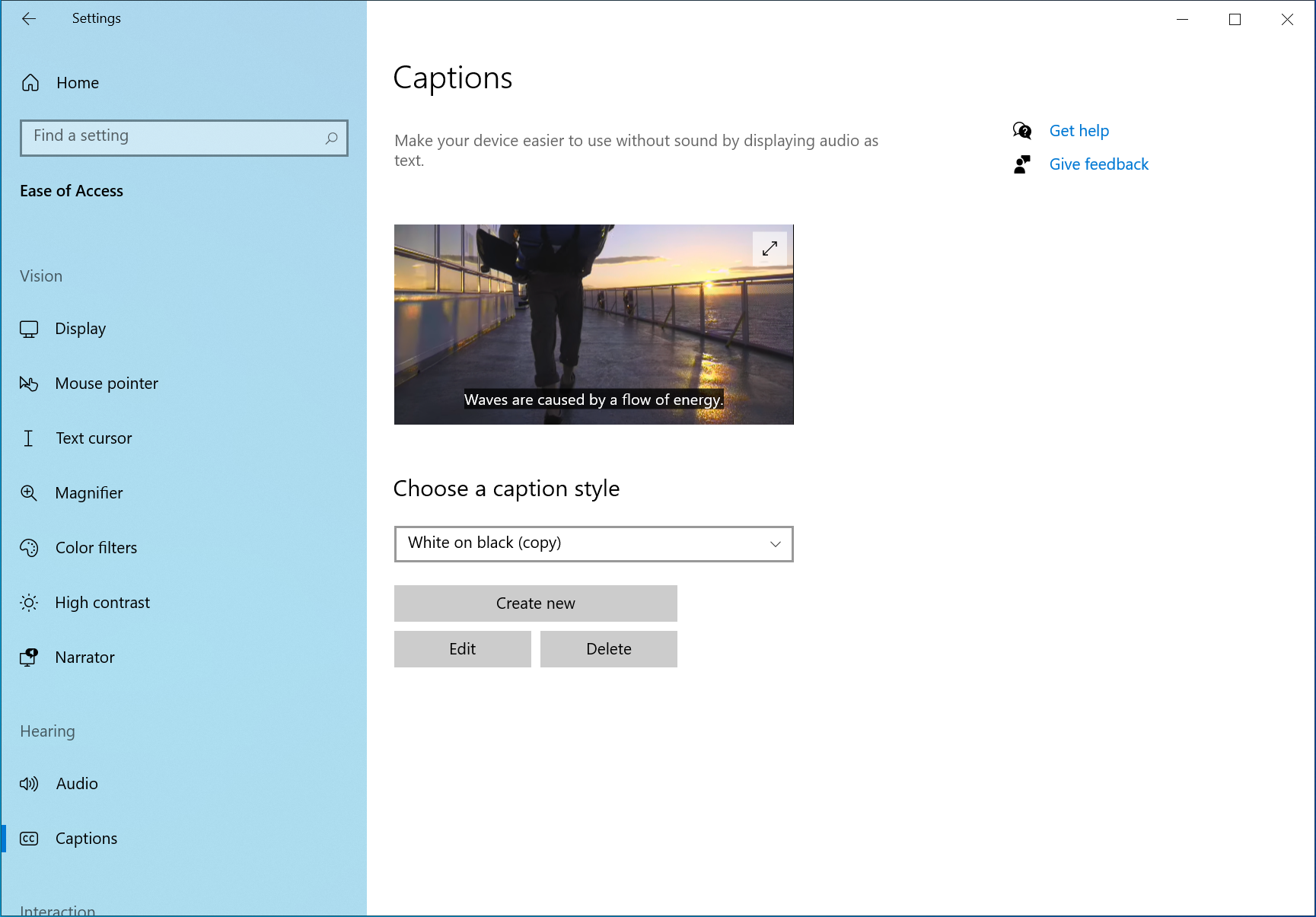Click inside the Find a setting box
The image size is (1316, 917).
coord(152,138)
